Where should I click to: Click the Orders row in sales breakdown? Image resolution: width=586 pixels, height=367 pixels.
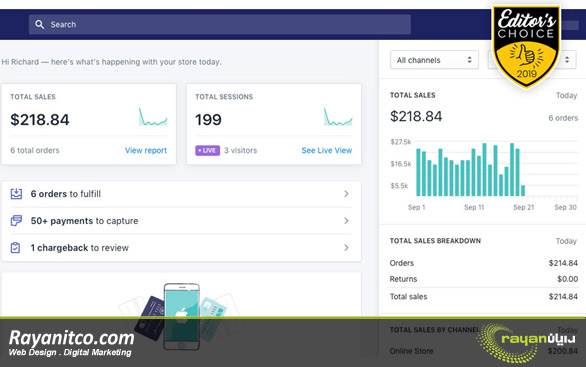[x=484, y=263]
